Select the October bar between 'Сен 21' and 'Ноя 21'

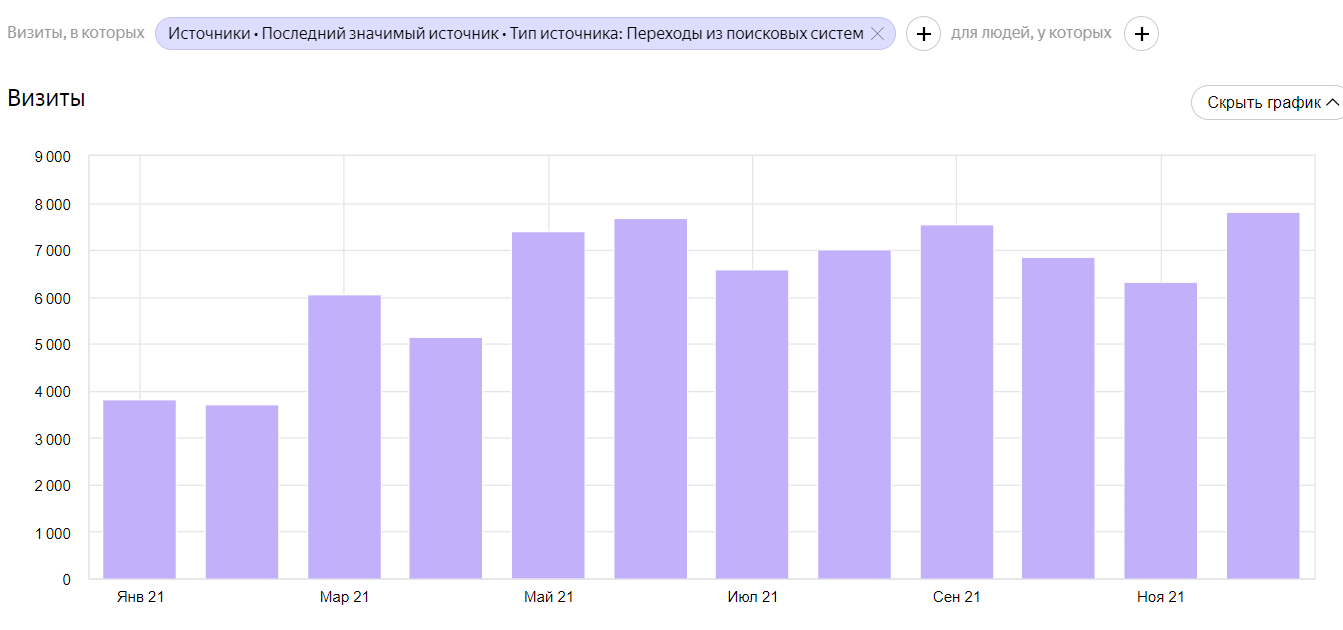tap(1058, 419)
